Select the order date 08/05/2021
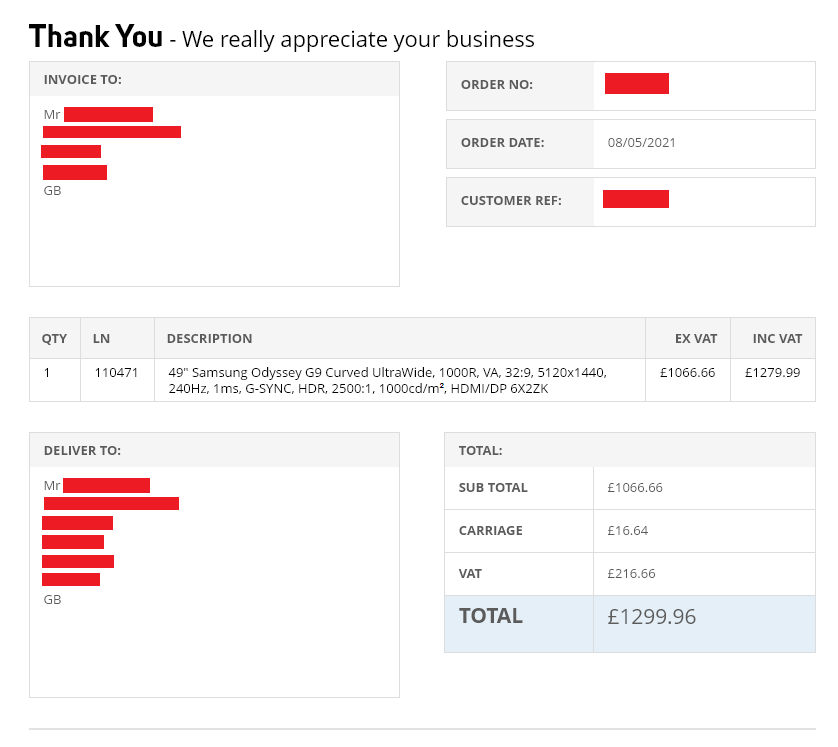The height and width of the screenshot is (747, 838). point(642,143)
